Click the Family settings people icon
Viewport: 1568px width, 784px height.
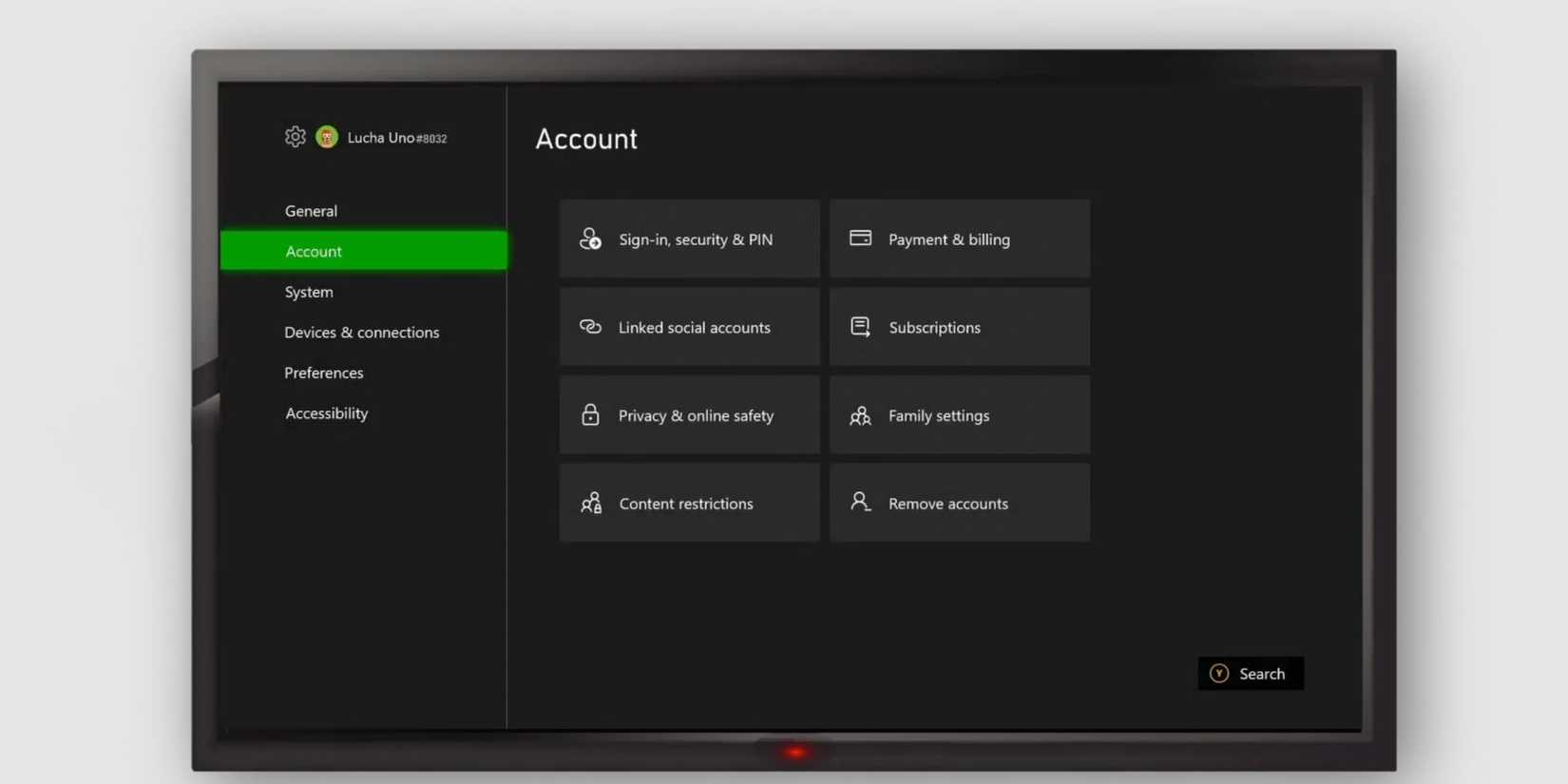[x=860, y=416]
